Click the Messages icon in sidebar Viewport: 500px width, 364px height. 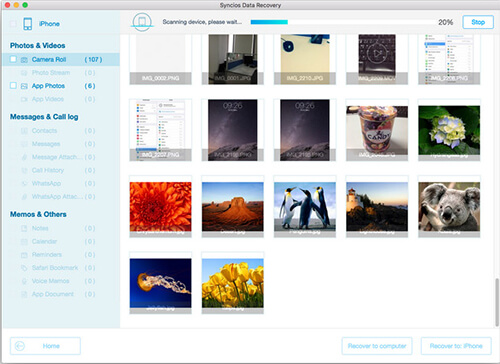tap(24, 144)
